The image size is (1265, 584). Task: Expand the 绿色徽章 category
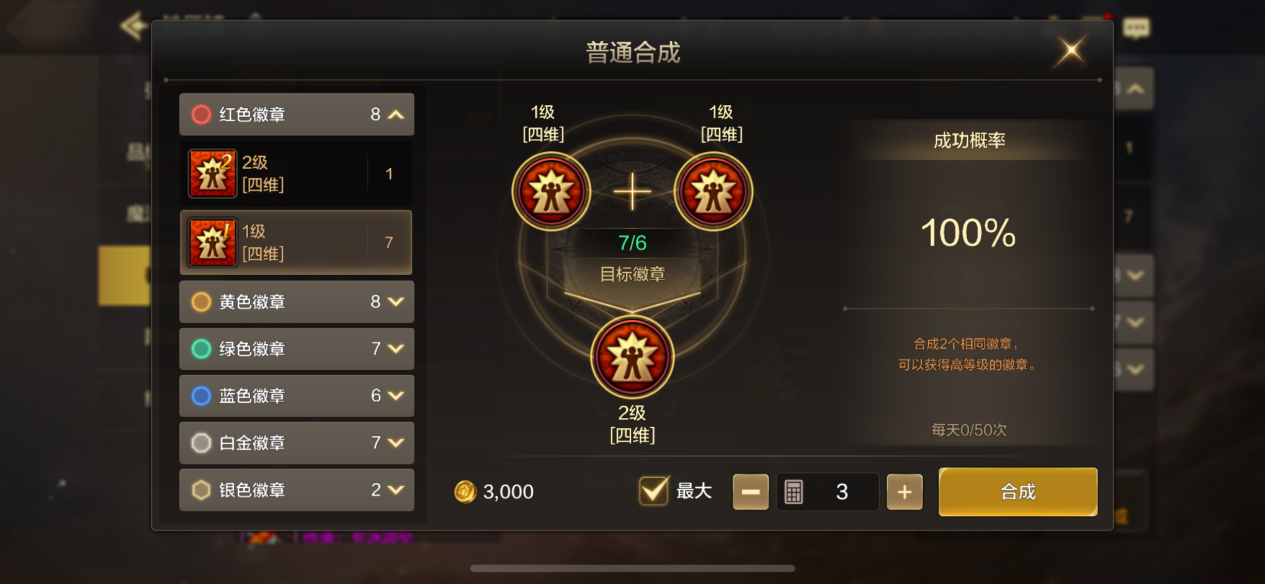[296, 349]
